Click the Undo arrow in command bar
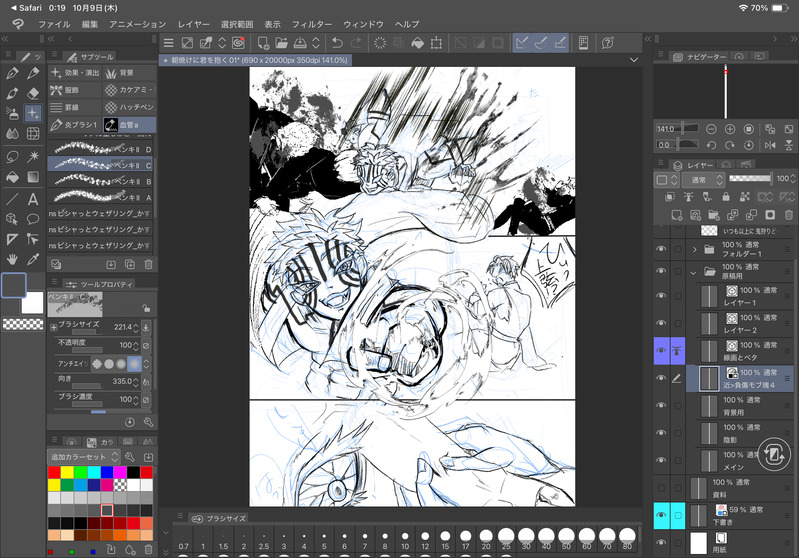Image resolution: width=799 pixels, height=558 pixels. pos(337,43)
